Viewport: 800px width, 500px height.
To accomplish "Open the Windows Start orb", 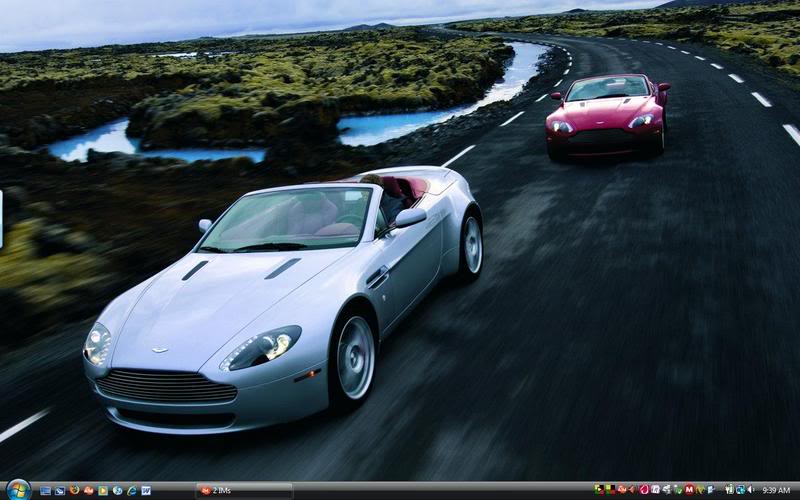I will click(18, 490).
